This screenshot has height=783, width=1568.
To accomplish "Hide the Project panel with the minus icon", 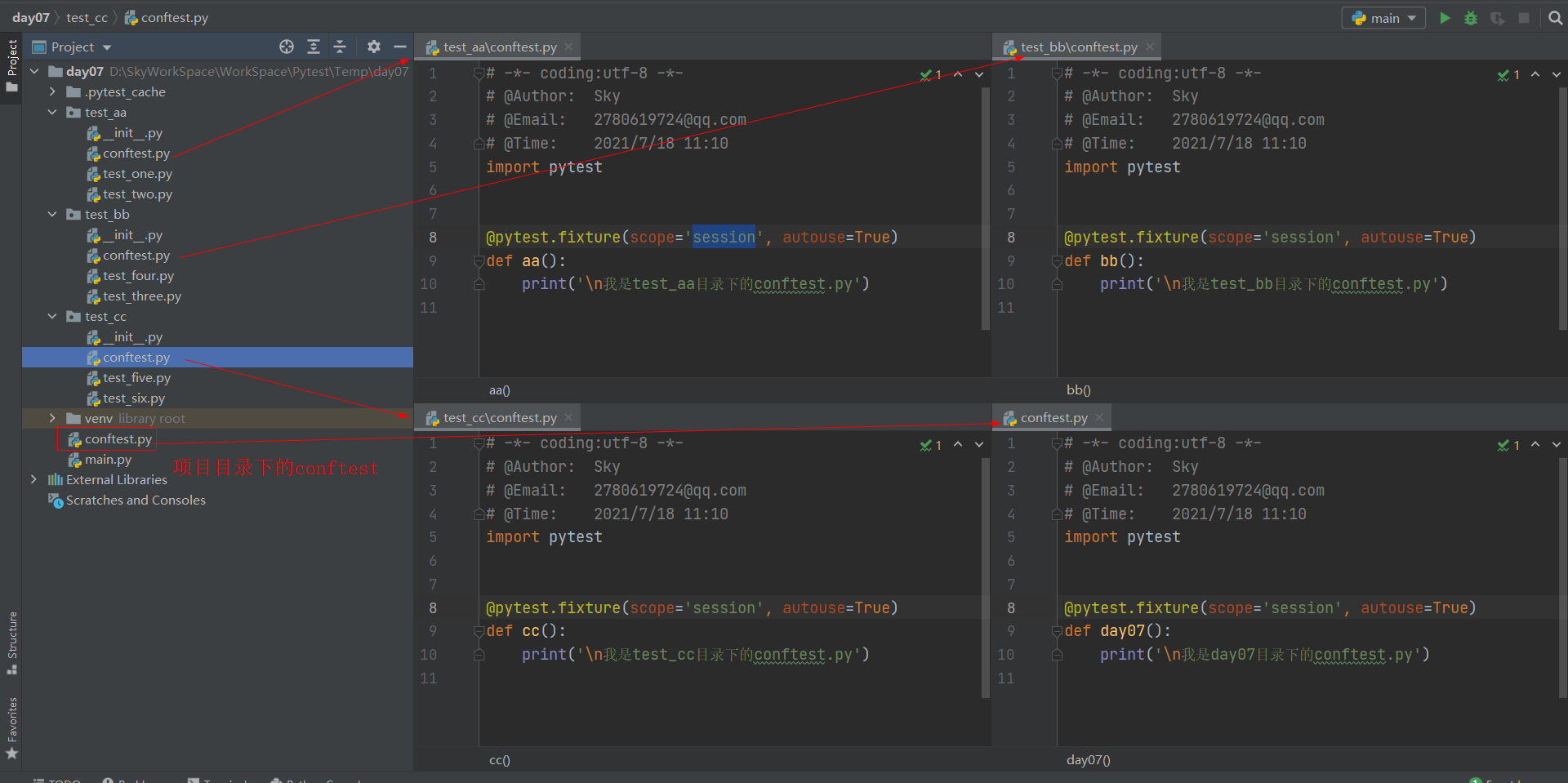I will (x=400, y=47).
